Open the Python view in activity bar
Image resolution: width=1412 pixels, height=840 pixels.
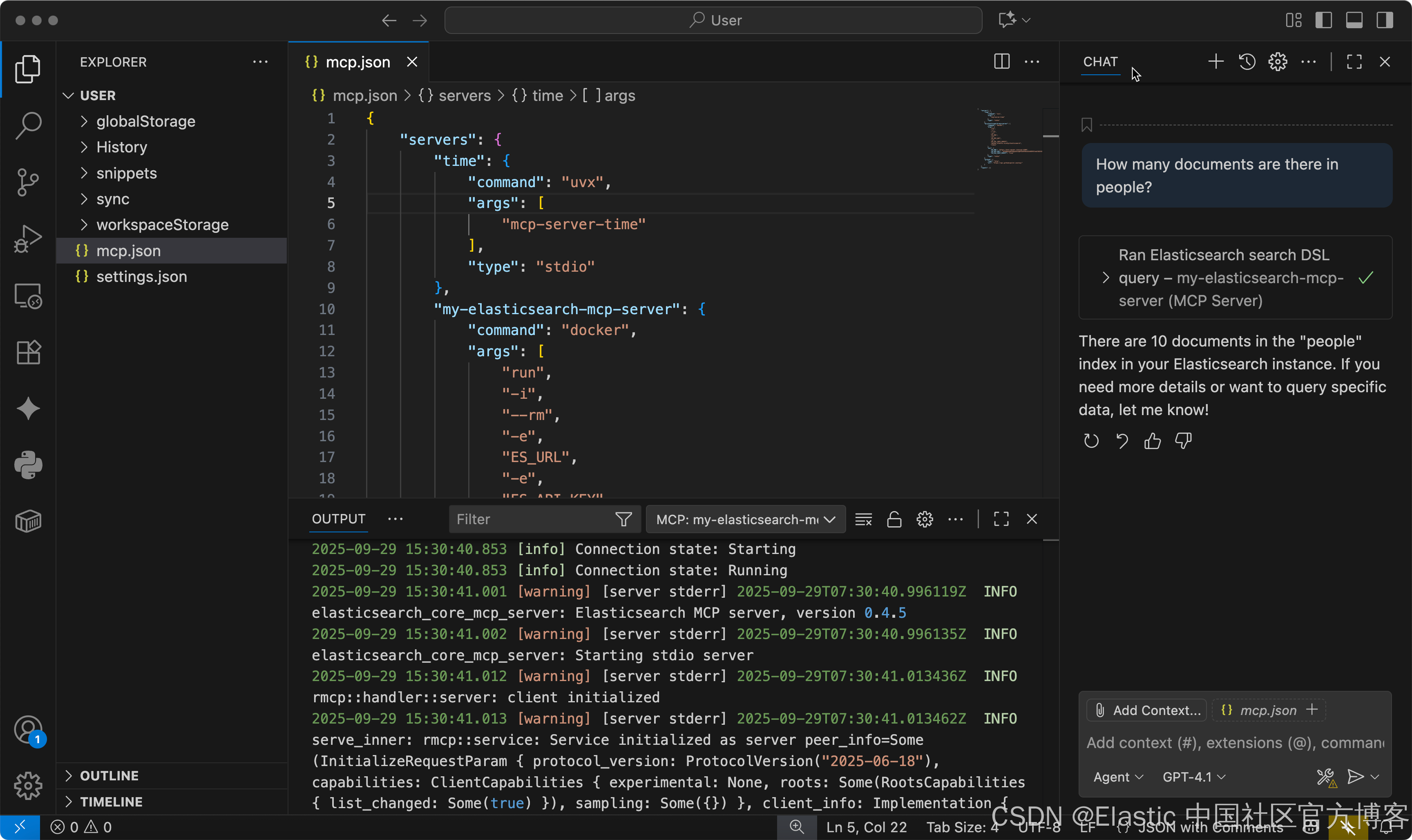[x=28, y=465]
